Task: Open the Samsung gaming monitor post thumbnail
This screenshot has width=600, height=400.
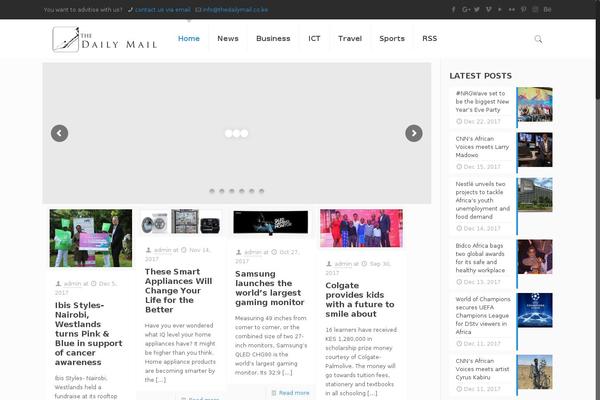Action: click(271, 222)
